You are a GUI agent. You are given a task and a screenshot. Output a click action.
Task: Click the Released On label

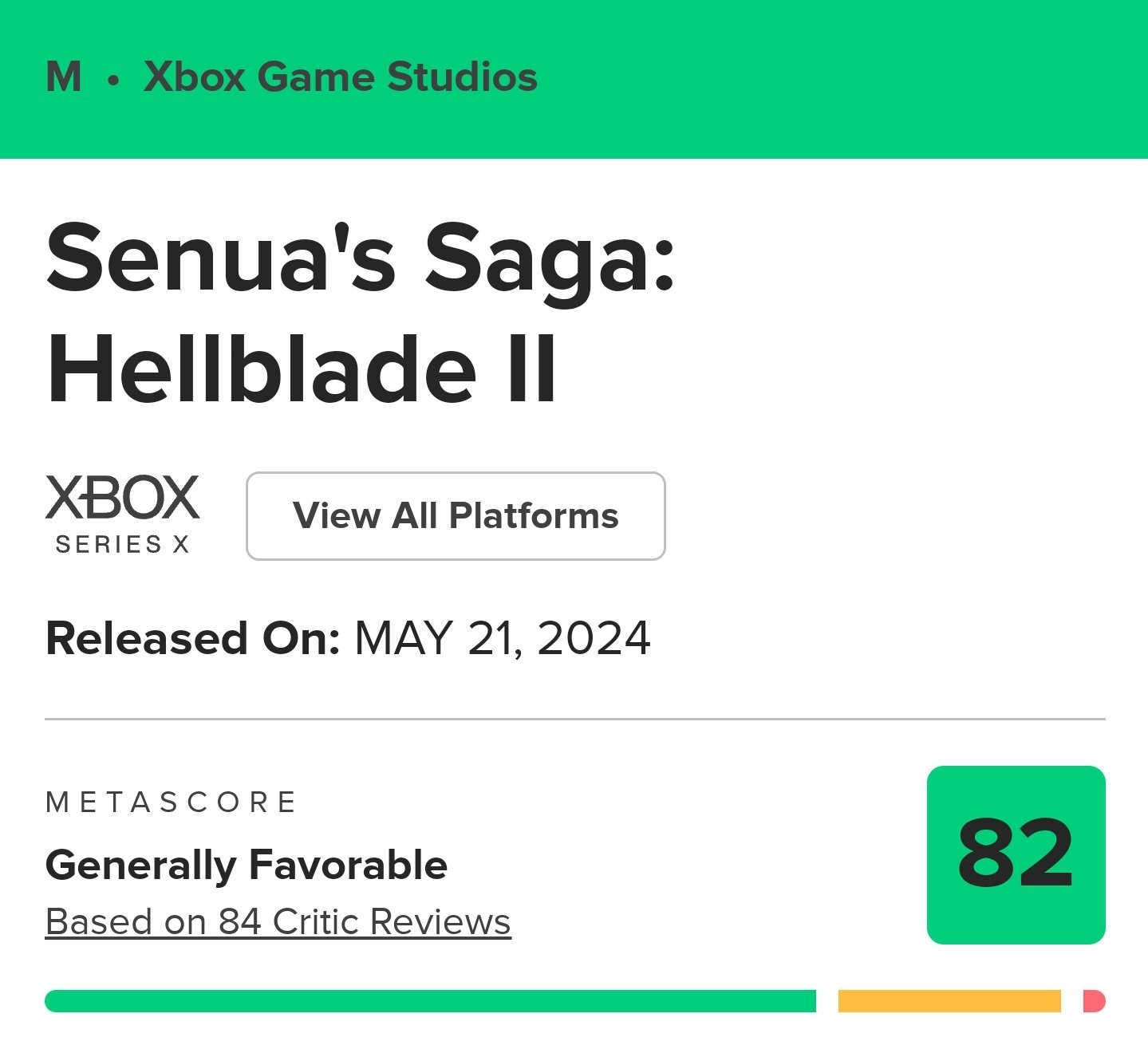pyautogui.click(x=193, y=639)
